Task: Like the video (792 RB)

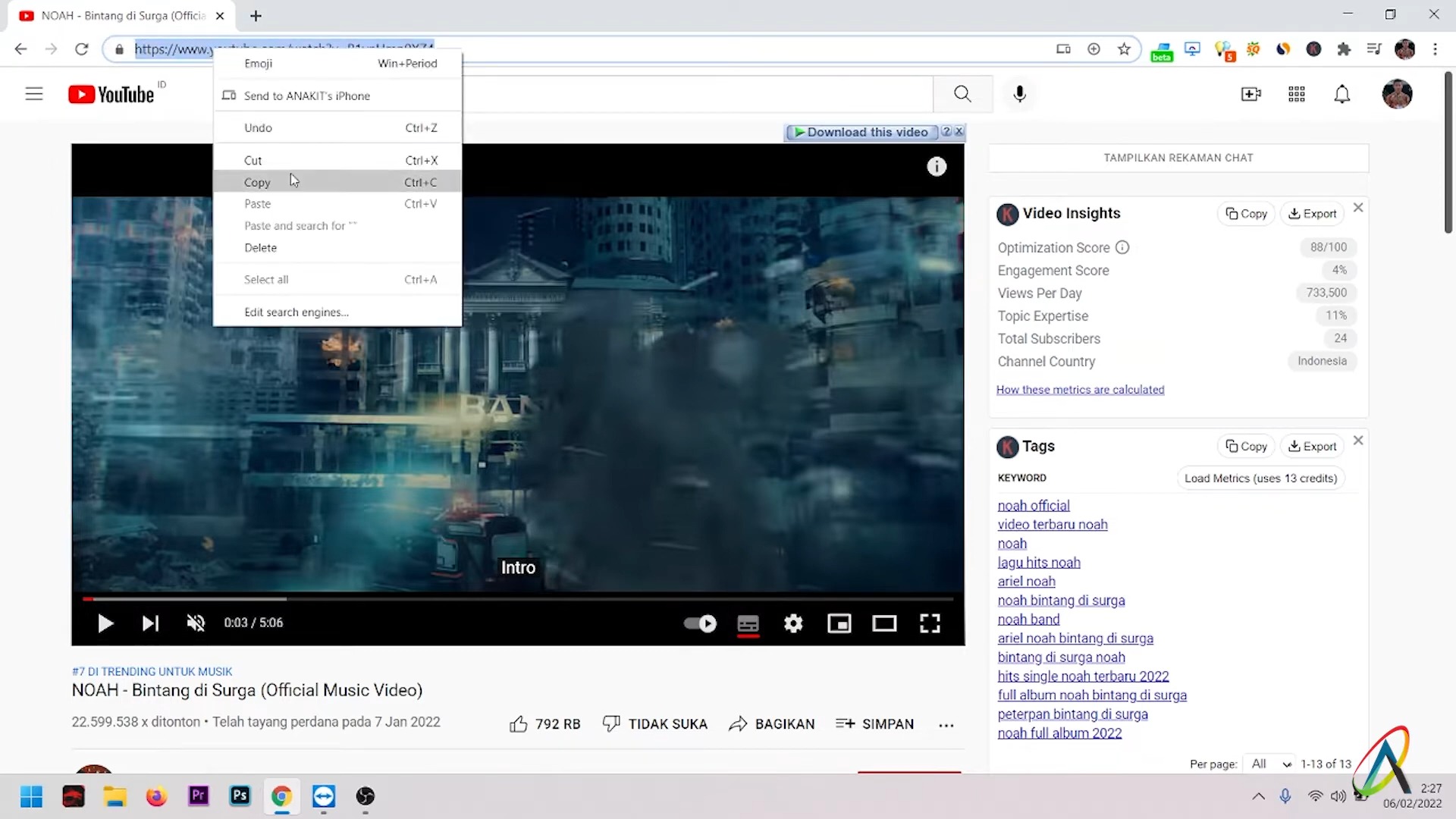Action: click(544, 724)
